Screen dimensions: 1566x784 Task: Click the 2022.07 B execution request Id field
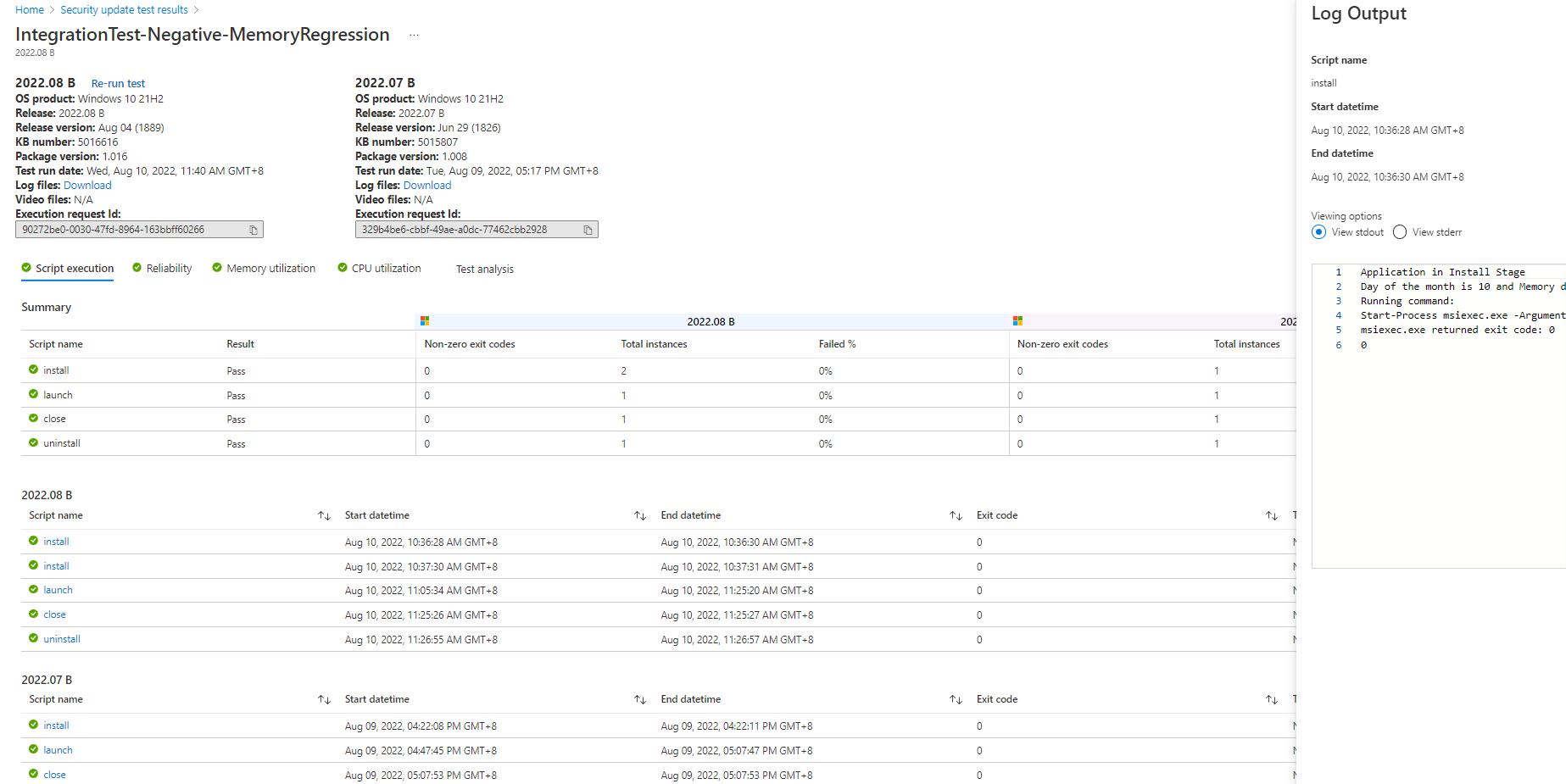(476, 230)
